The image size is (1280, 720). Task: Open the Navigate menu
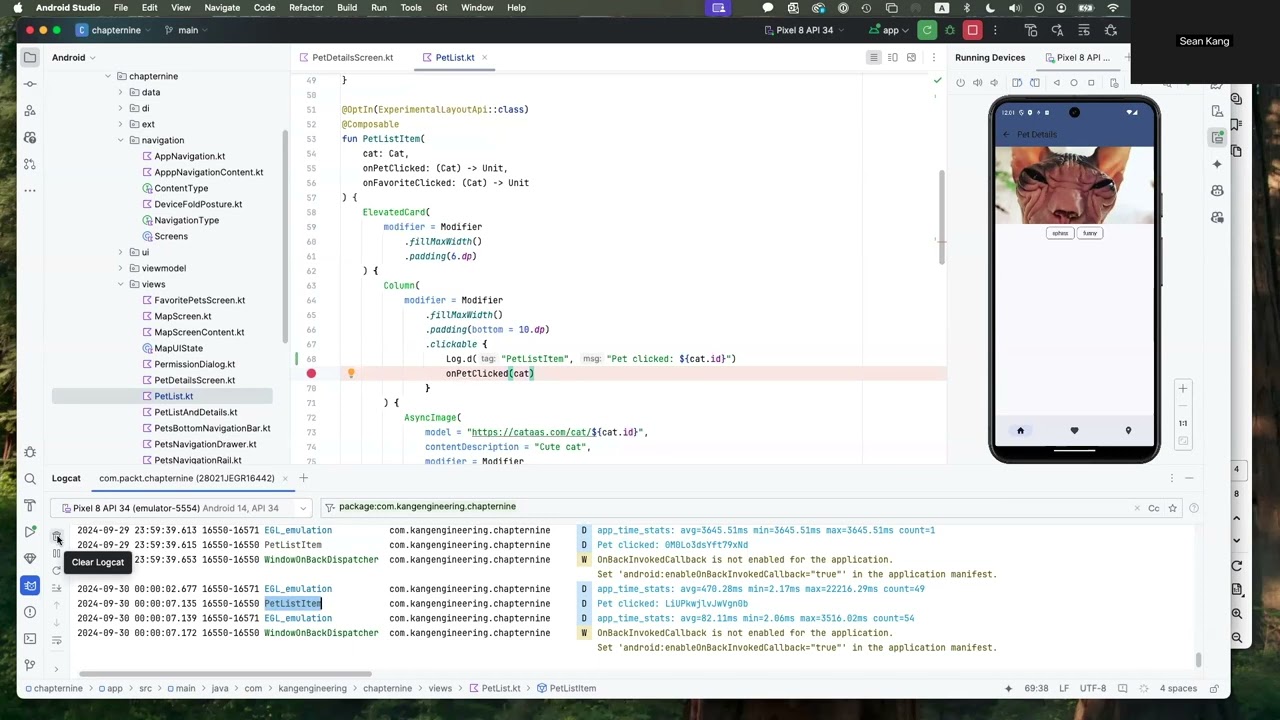click(x=222, y=8)
